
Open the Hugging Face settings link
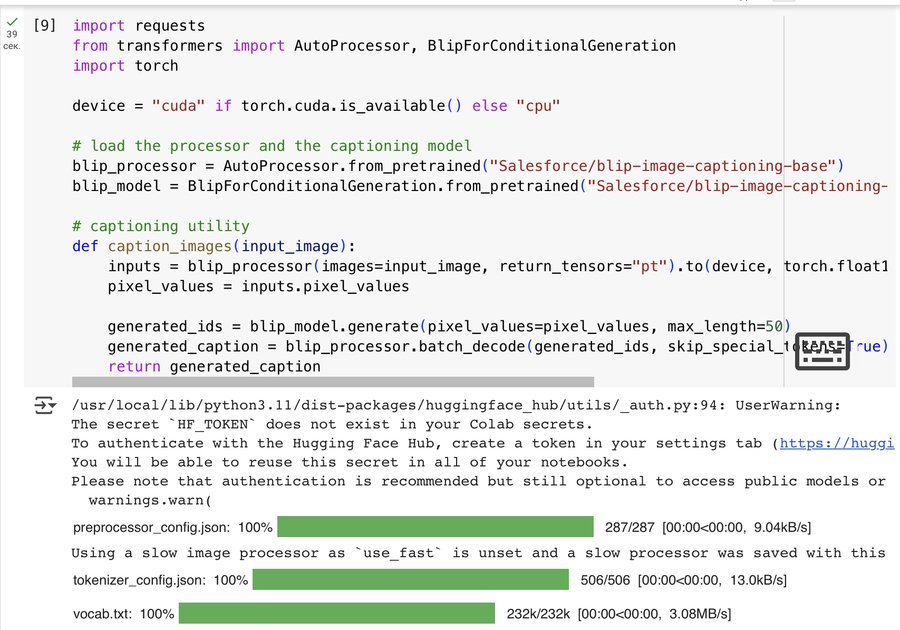(834, 443)
